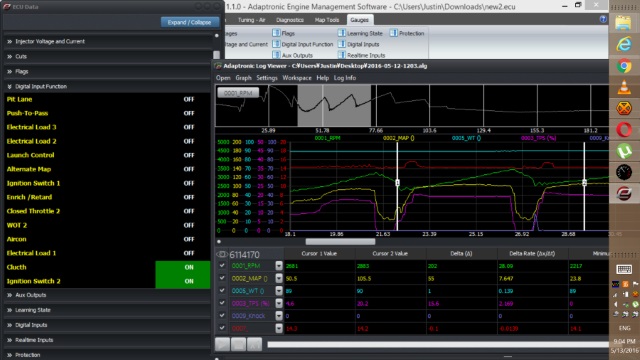640x360 pixels.
Task: Click the second white cursor line handle
Action: 584,183
